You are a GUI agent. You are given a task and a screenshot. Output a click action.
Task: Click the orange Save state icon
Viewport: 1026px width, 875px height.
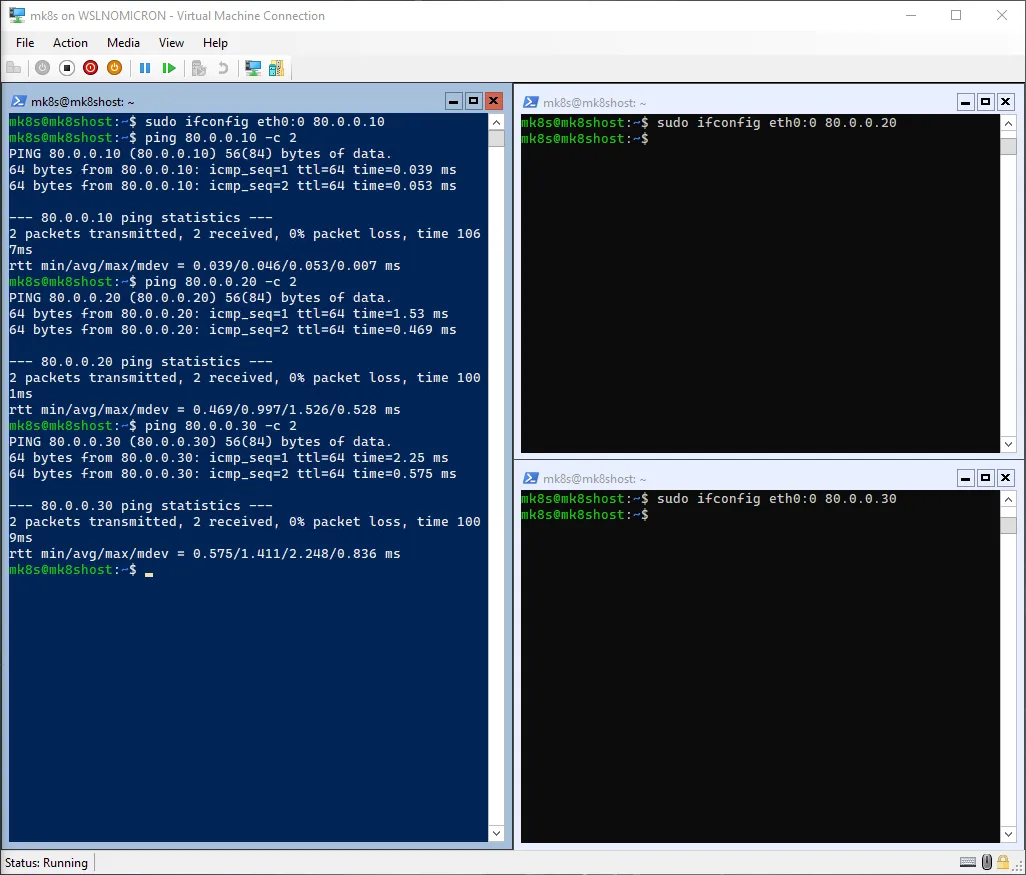point(115,68)
